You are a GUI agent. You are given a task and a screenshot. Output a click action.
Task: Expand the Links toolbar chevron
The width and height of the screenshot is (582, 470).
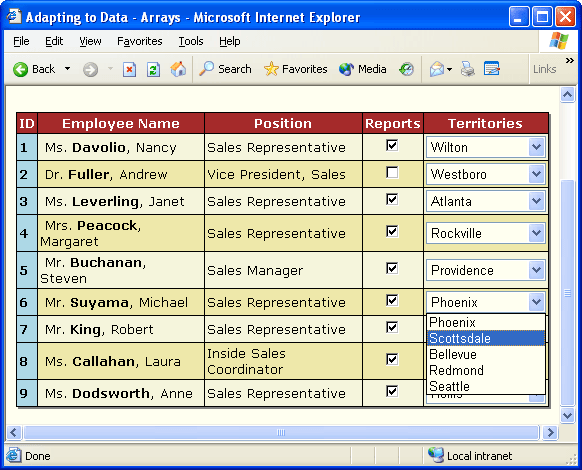pyautogui.click(x=570, y=61)
